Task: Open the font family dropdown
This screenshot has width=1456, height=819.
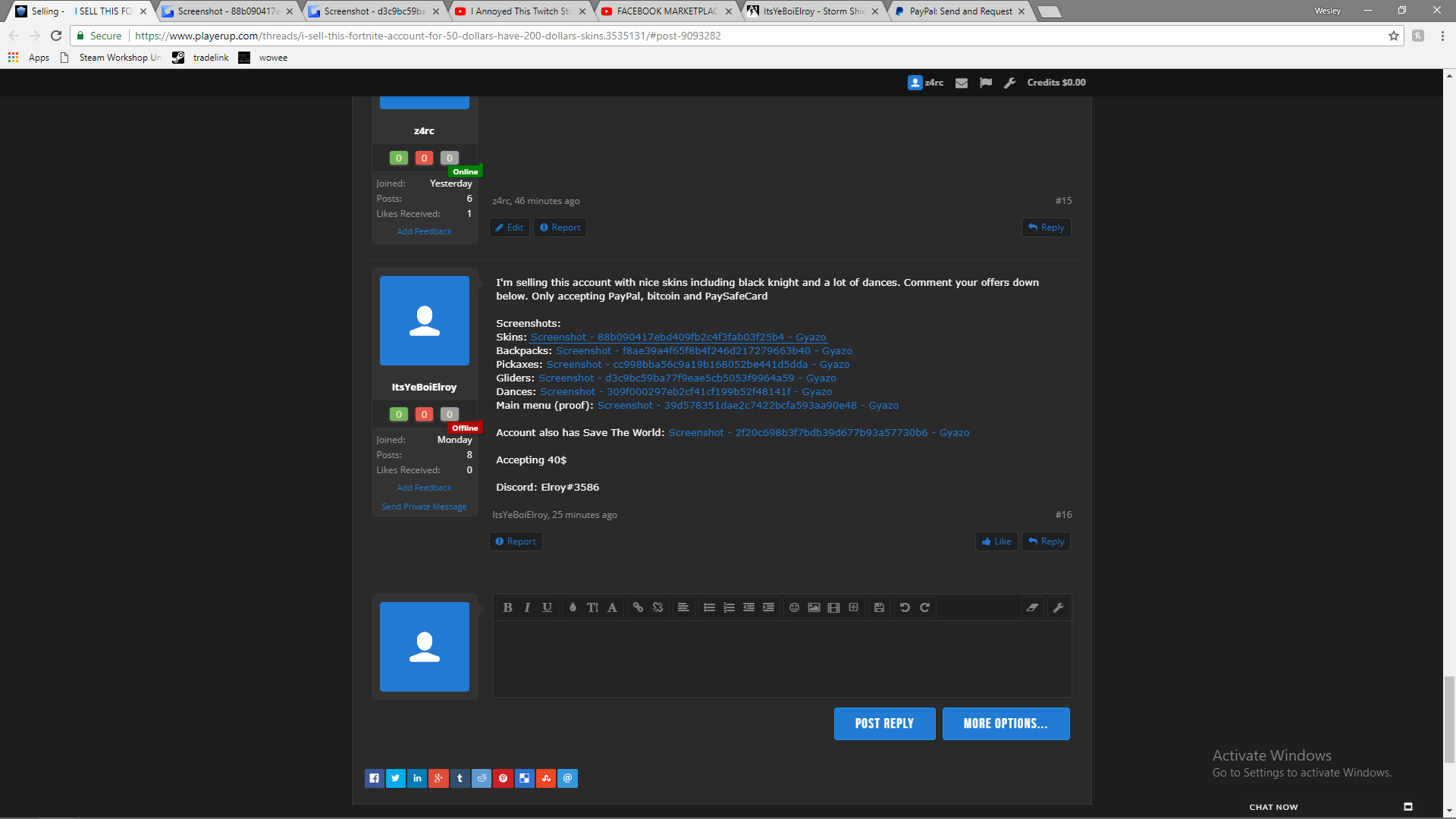Action: pos(612,607)
